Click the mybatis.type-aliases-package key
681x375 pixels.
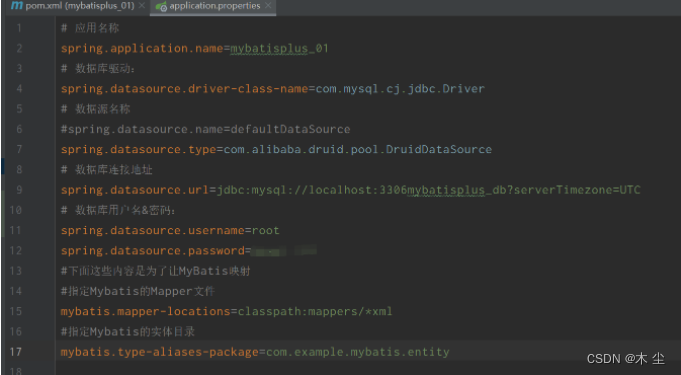[x=159, y=352]
